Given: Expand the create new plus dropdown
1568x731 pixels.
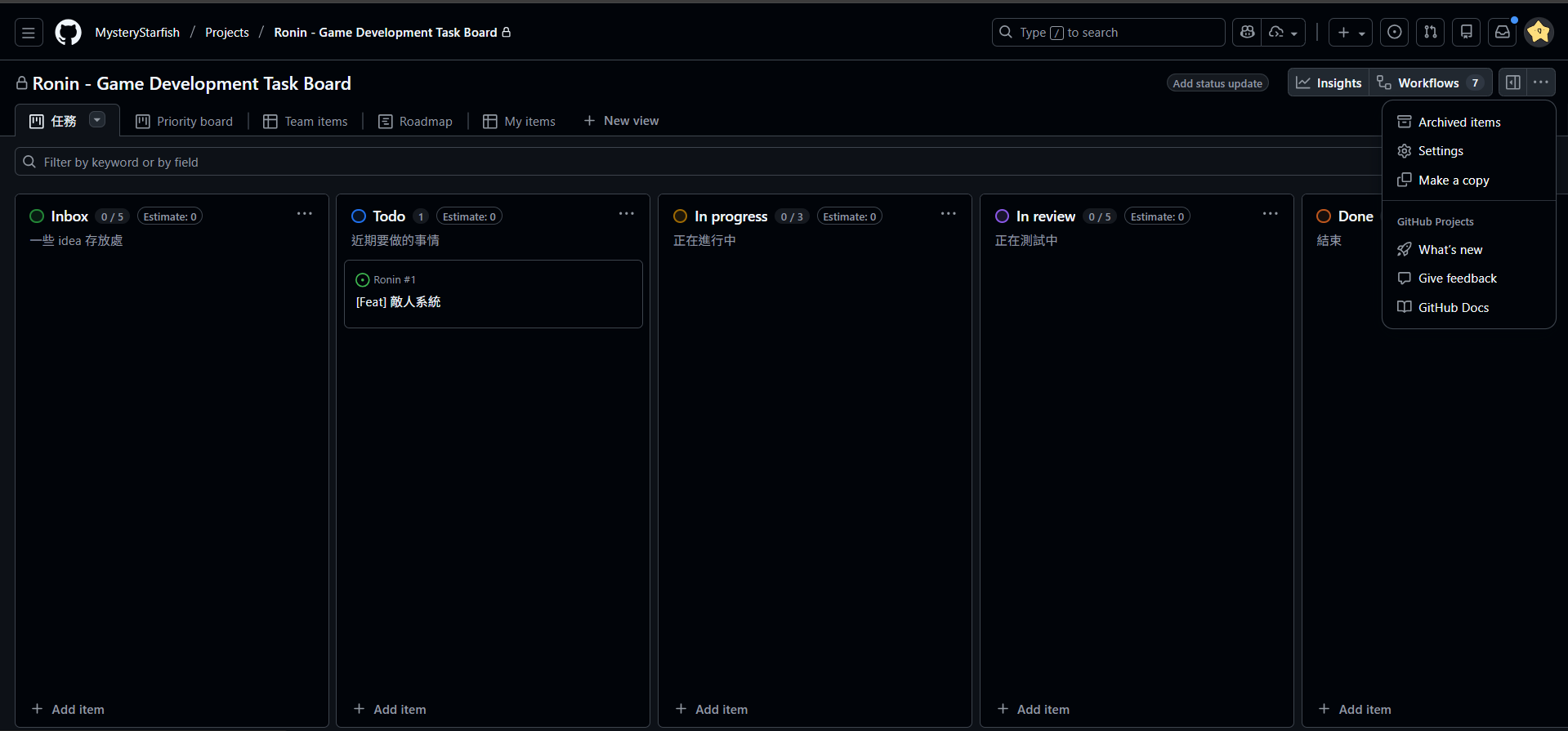Looking at the screenshot, I should [x=1351, y=33].
